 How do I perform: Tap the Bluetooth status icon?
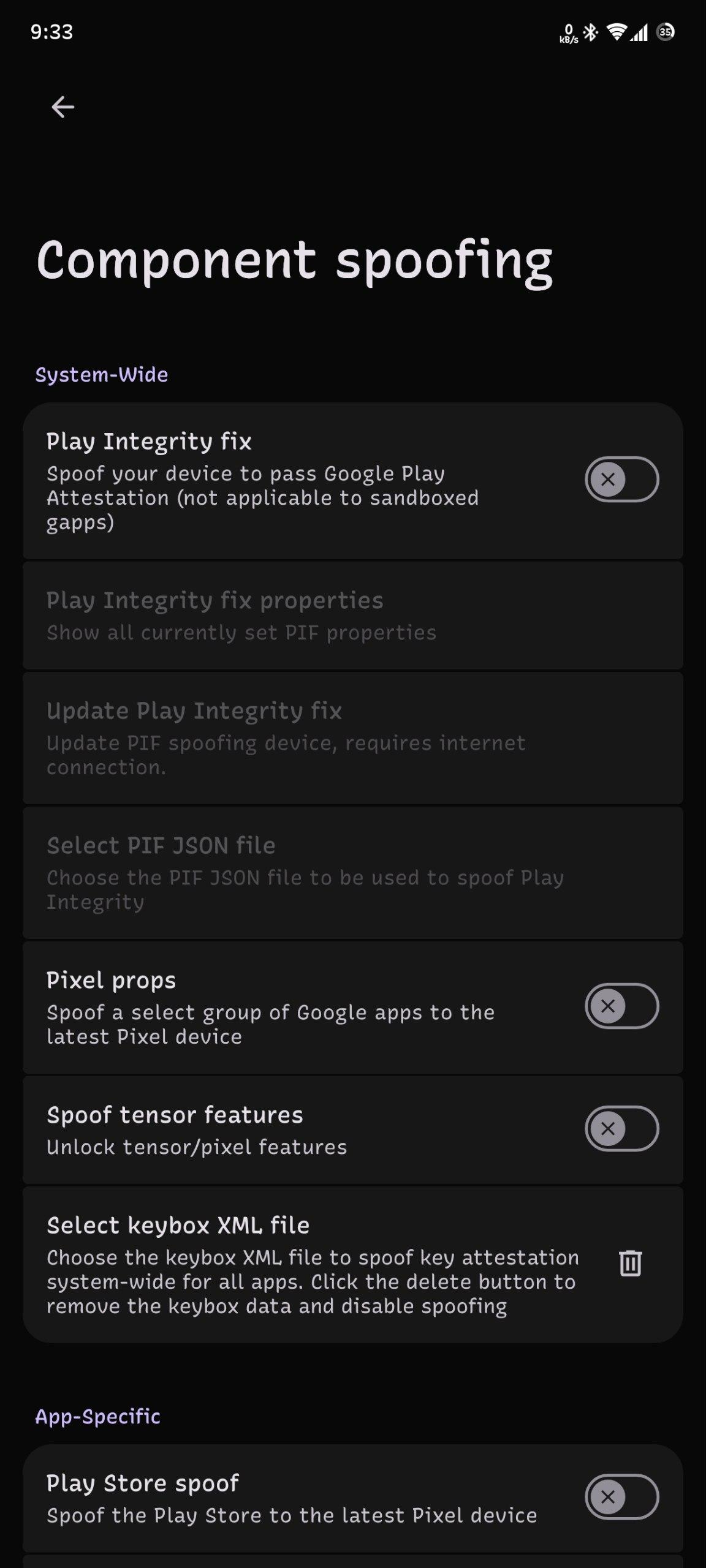(x=591, y=32)
